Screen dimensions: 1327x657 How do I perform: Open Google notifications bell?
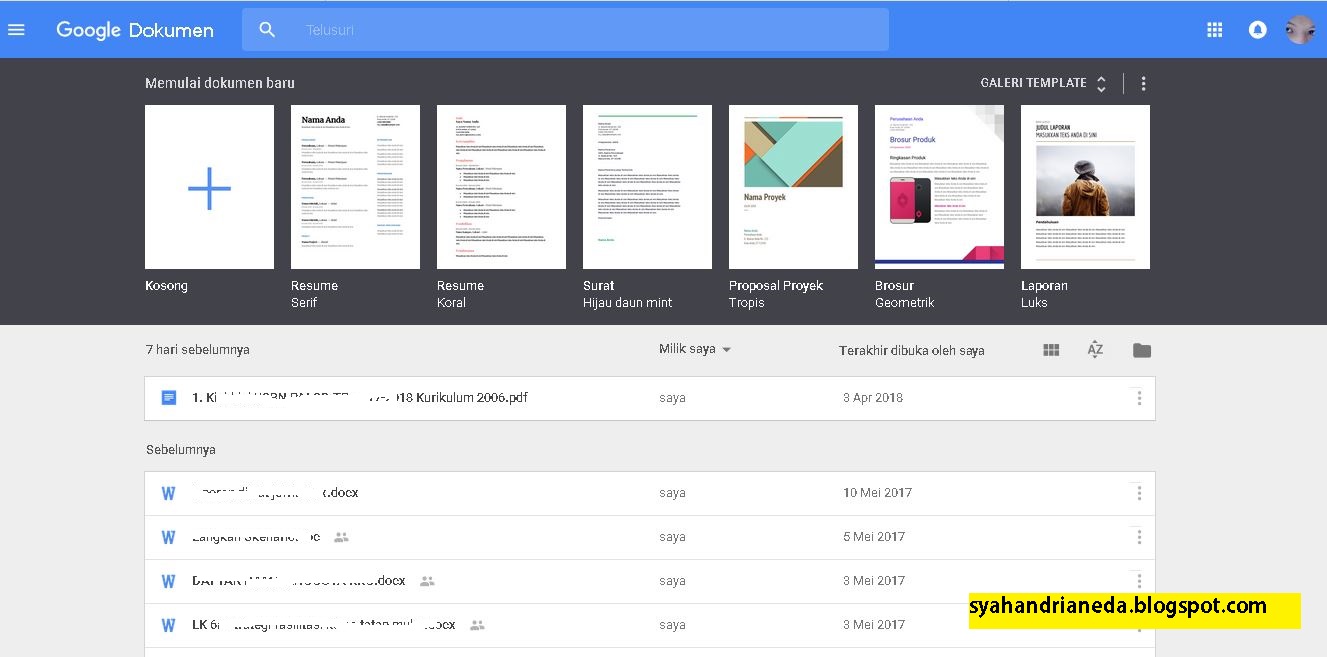click(x=1257, y=29)
